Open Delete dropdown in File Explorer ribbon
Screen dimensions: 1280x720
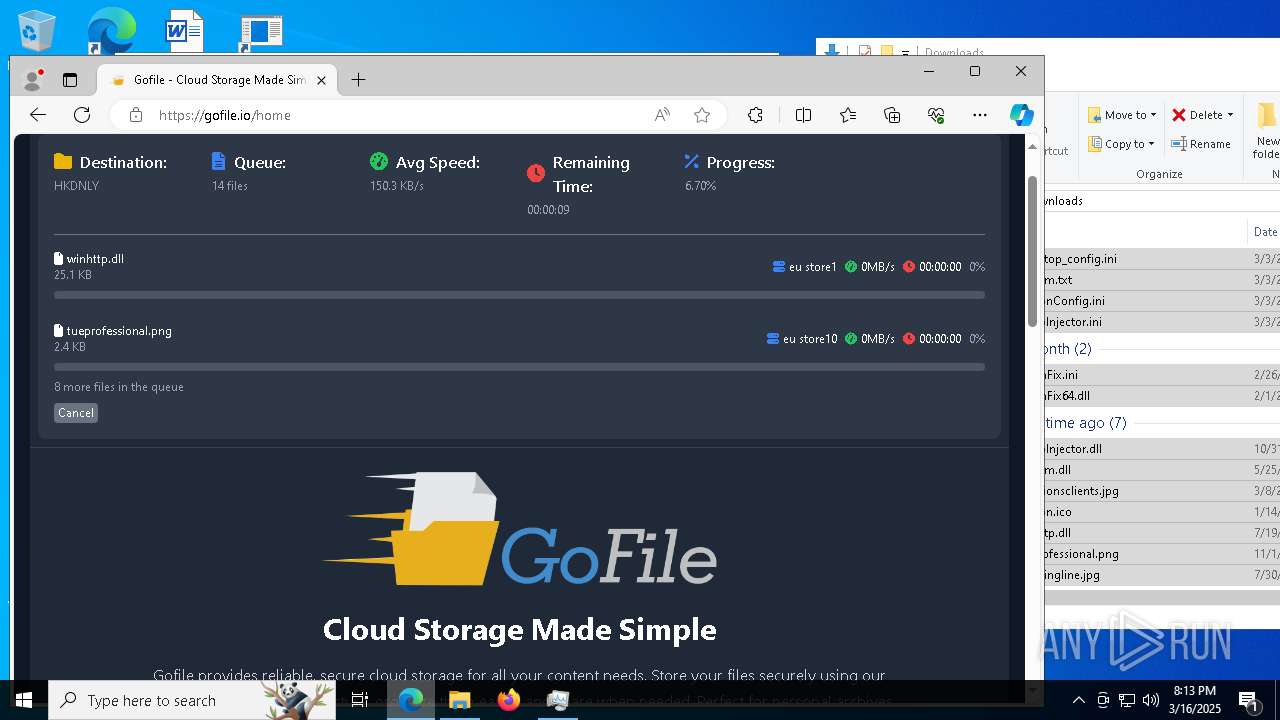(1203, 115)
